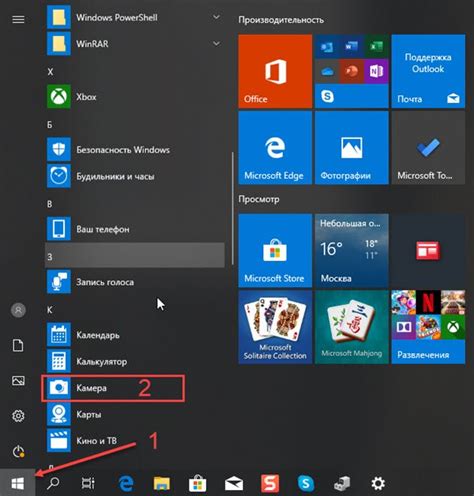Screen dimensions: 474x496
Task: Click the app list scrollbar
Action: (x=232, y=208)
